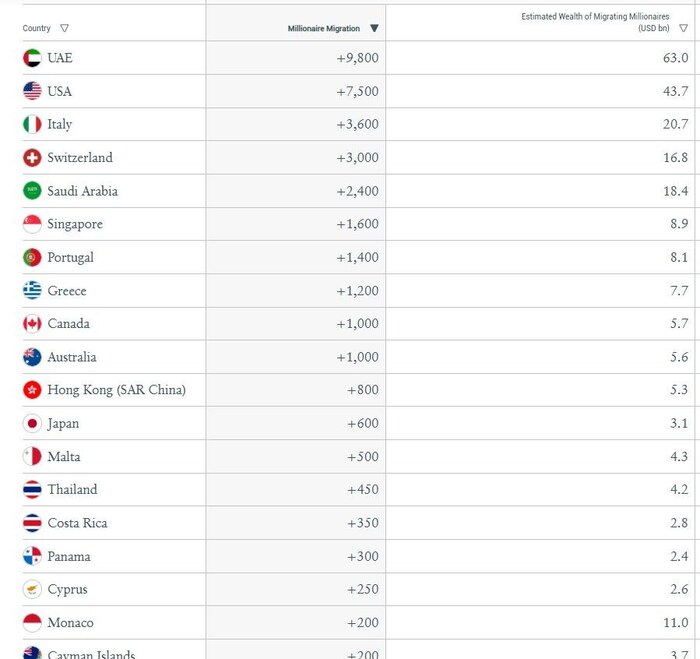This screenshot has width=700, height=659.
Task: Click the Saudi Arabia flag icon
Action: (32, 191)
